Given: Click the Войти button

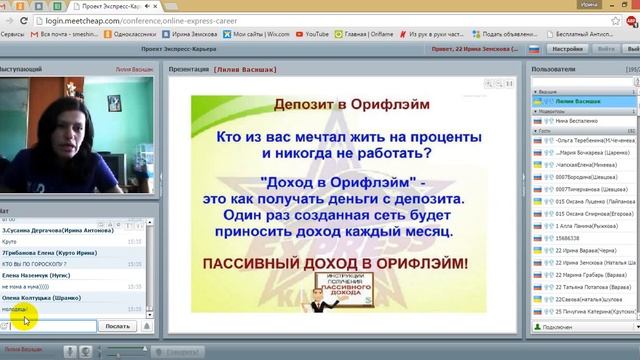Looking at the screenshot, I should (x=606, y=49).
